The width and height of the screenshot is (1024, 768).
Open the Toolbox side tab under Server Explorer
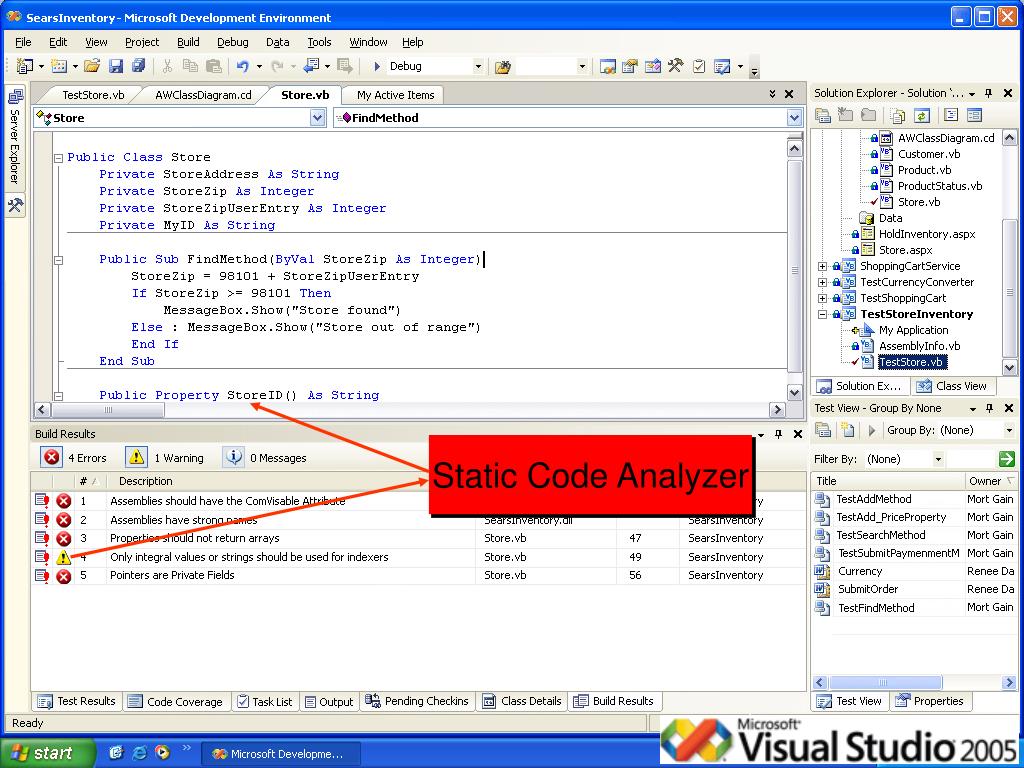click(x=15, y=206)
